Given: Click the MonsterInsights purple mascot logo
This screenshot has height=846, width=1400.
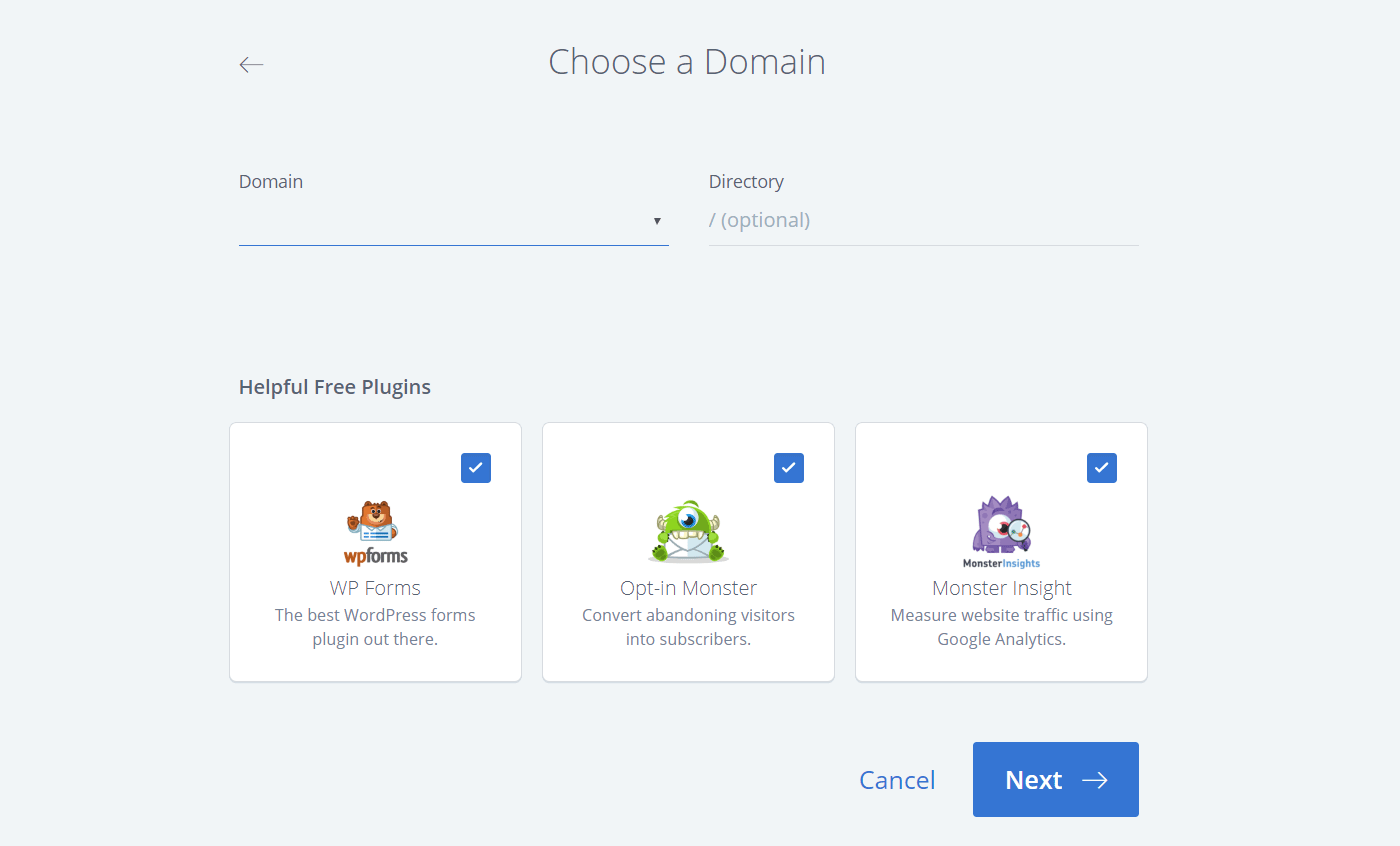Looking at the screenshot, I should coord(1002,532).
